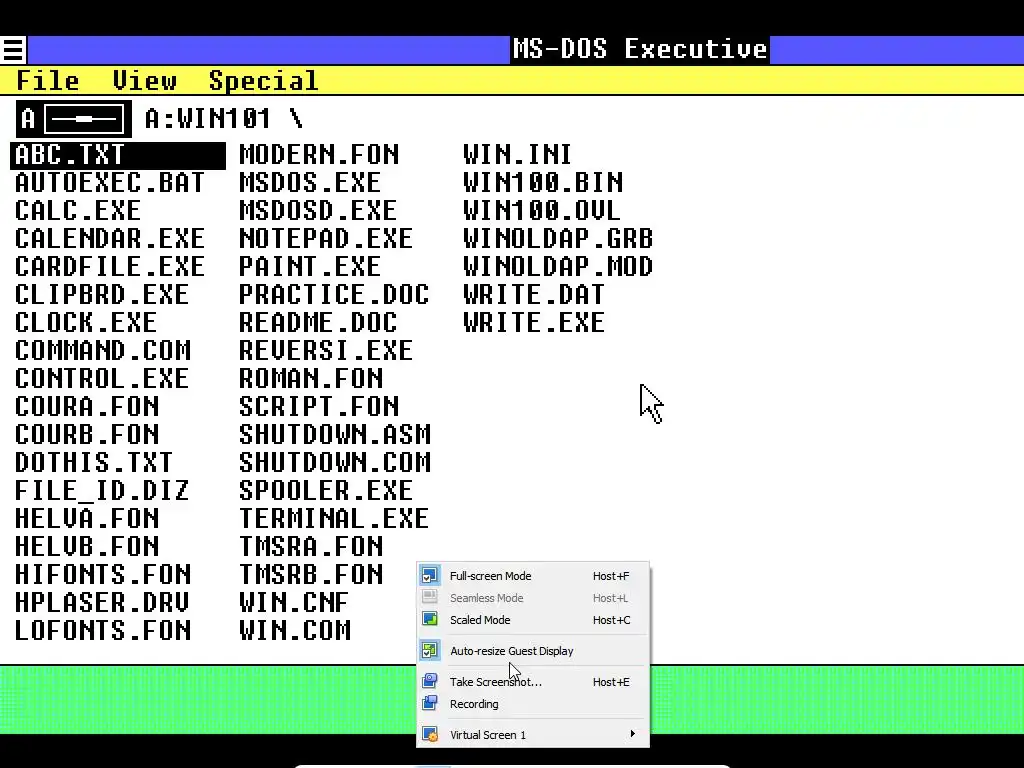Select file HPLASER.DRV

click(102, 603)
